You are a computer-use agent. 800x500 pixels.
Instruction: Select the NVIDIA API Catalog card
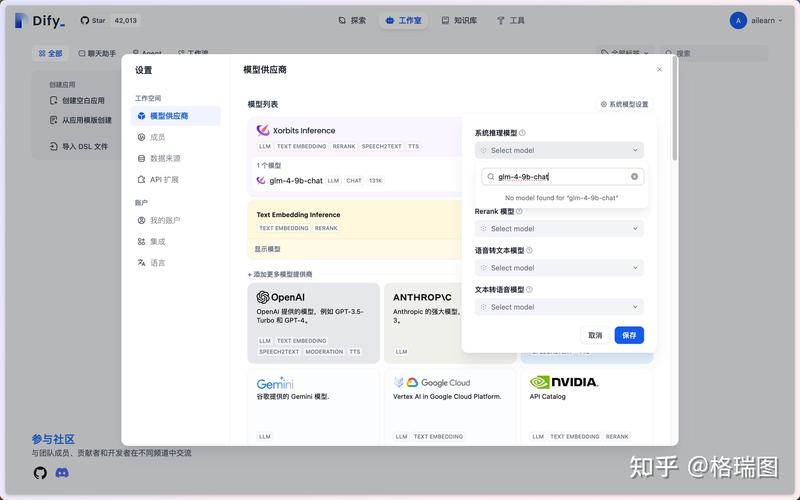click(x=587, y=408)
